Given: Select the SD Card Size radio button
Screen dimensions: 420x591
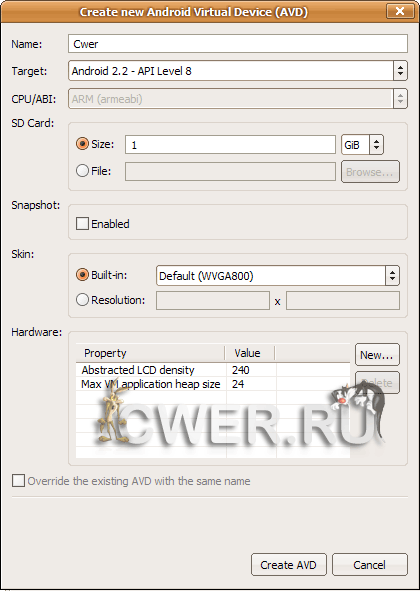Looking at the screenshot, I should (82, 144).
